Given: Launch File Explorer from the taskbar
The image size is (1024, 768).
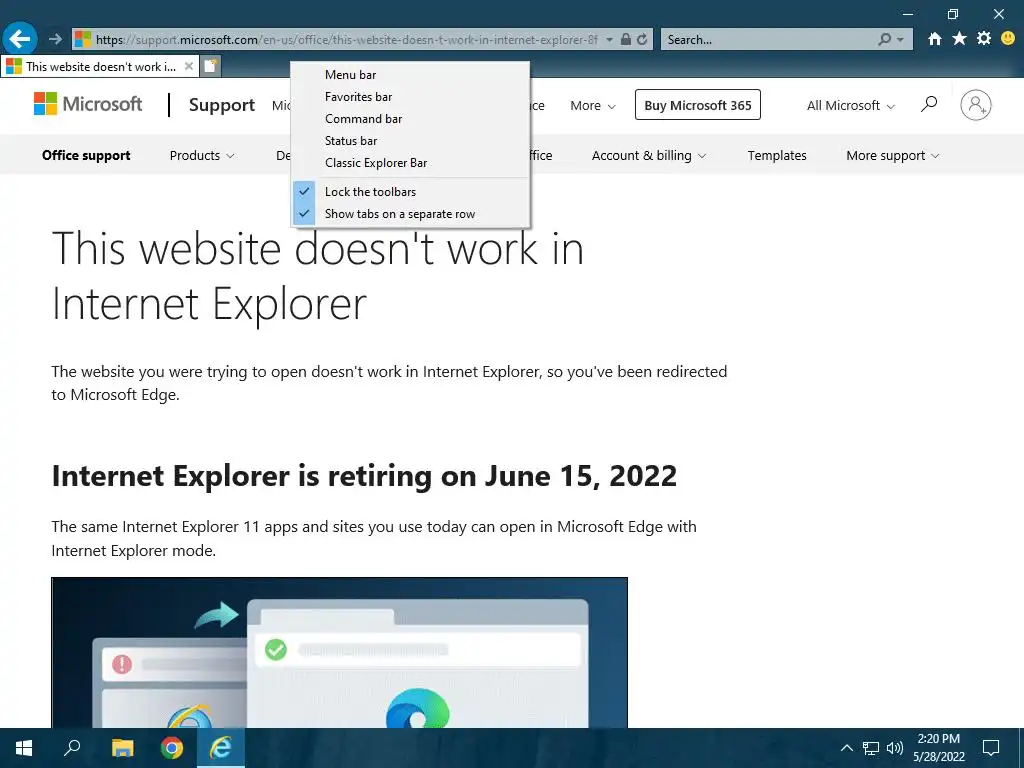Looking at the screenshot, I should pos(122,748).
